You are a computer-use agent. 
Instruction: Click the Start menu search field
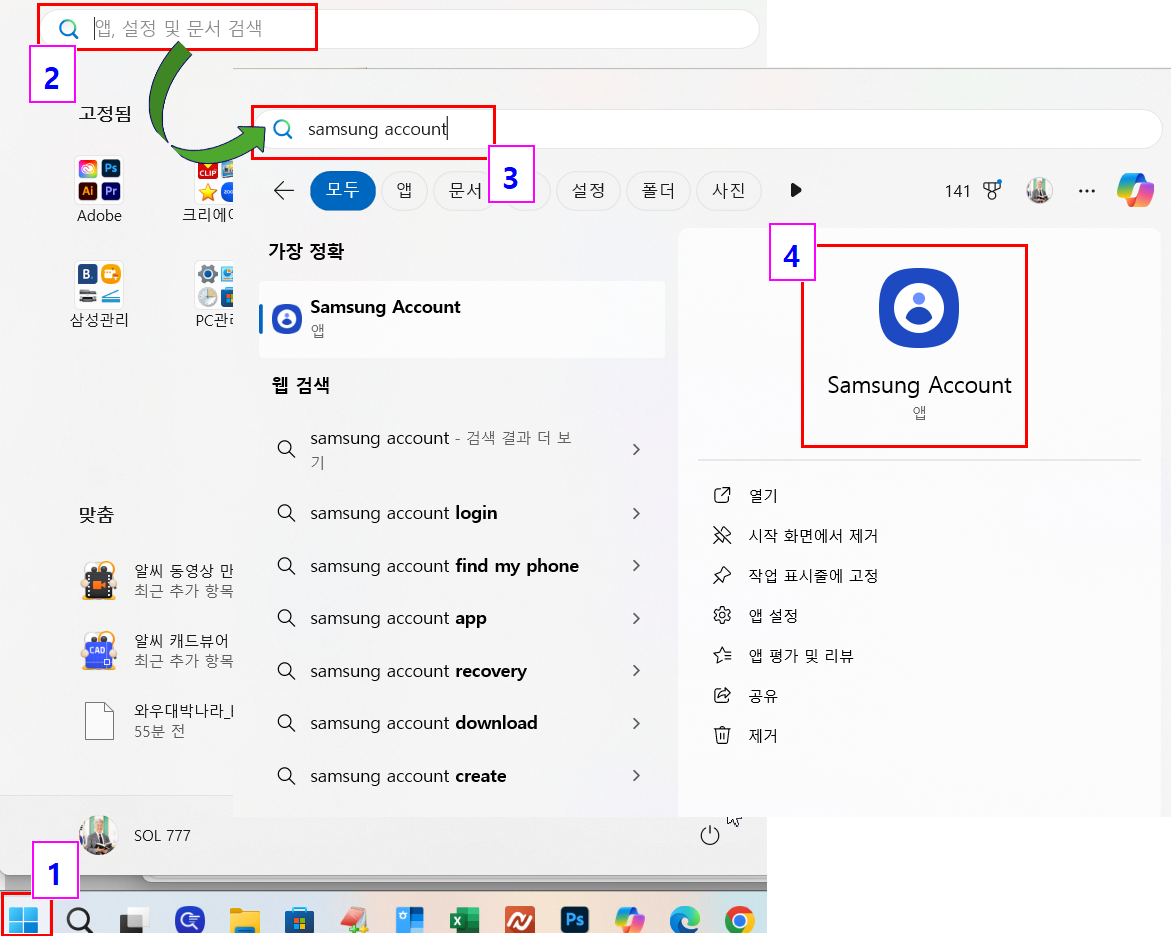(x=400, y=28)
